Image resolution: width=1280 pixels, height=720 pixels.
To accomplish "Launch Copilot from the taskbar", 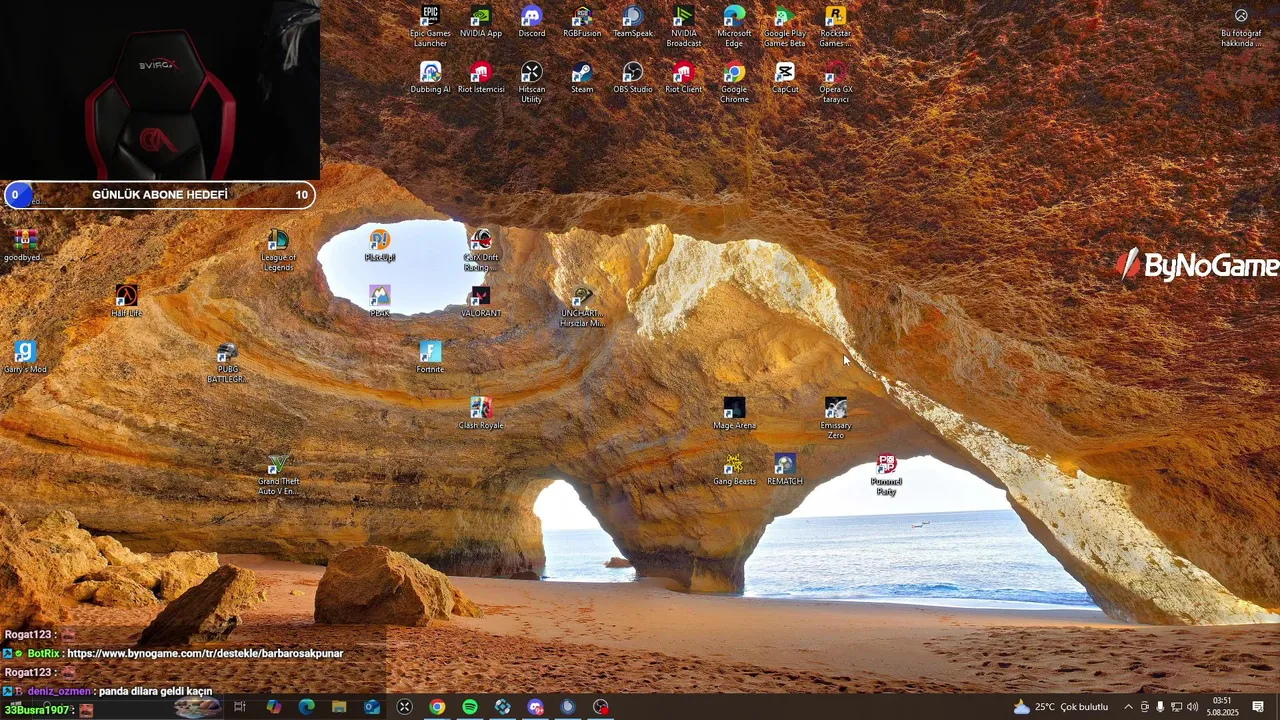I will coord(273,707).
